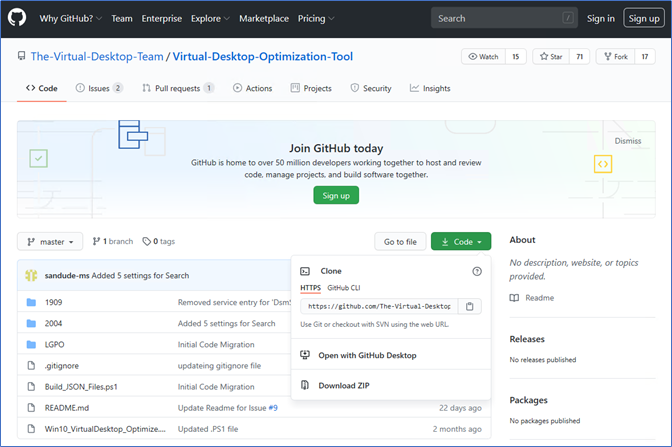Open the .gitignore file

(x=62, y=366)
